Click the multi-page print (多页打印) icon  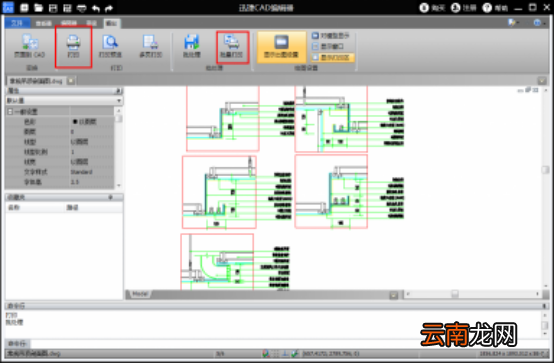151,42
